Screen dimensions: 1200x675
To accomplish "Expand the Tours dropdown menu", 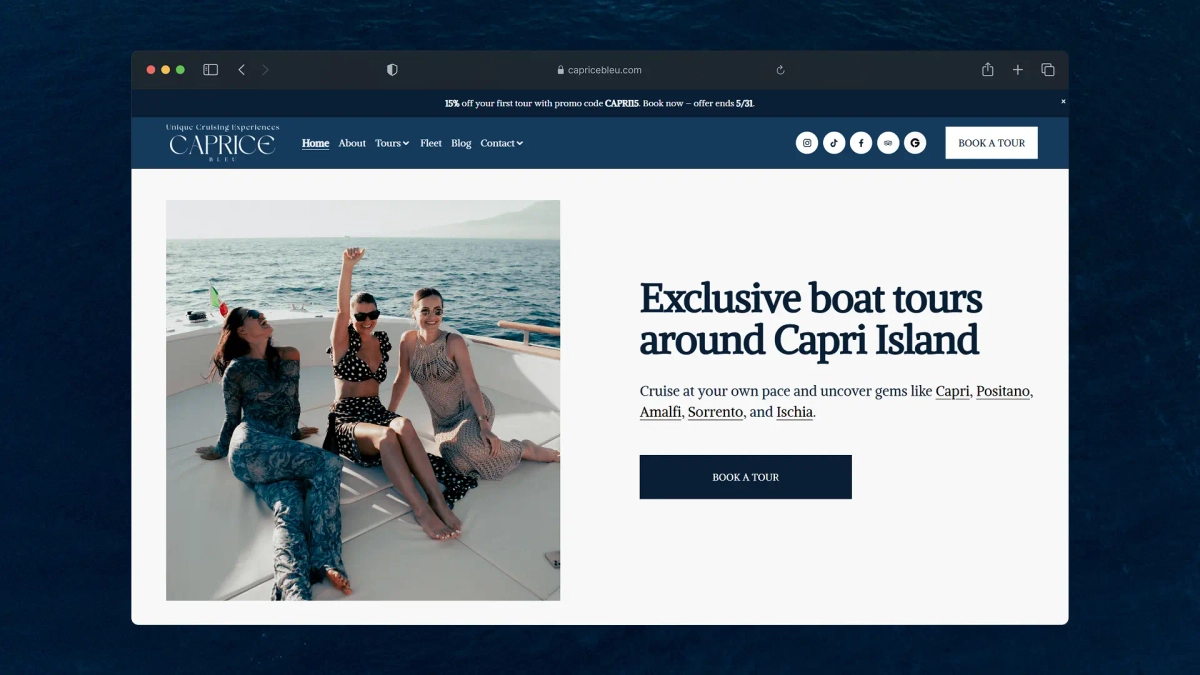I will coord(392,143).
